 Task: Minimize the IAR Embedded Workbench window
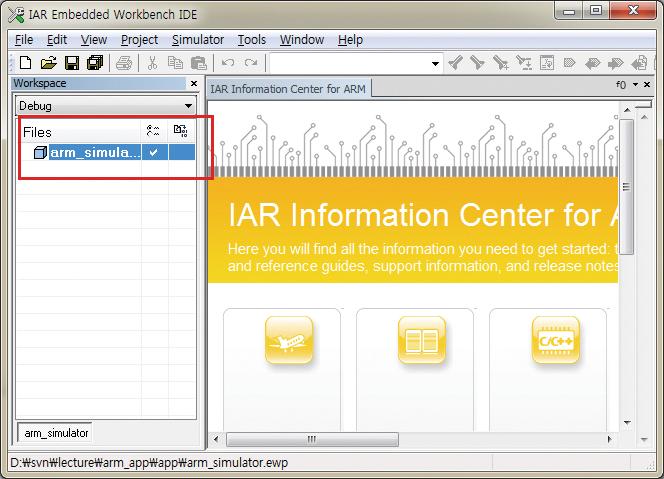[569, 11]
